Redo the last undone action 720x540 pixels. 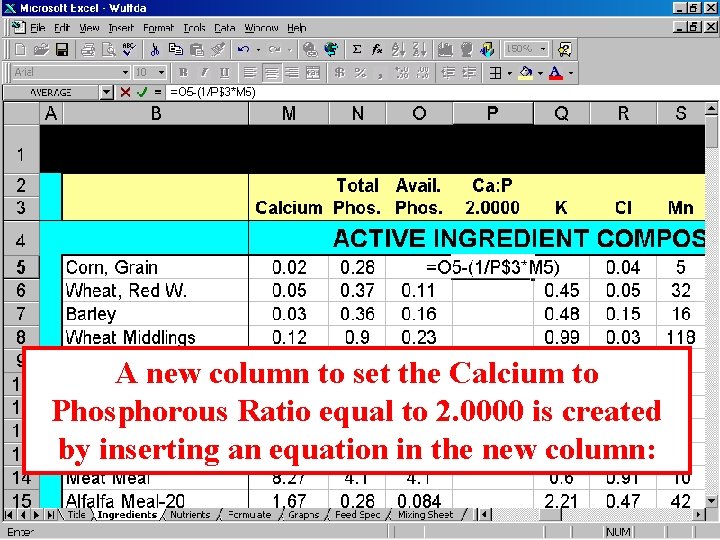(x=275, y=49)
